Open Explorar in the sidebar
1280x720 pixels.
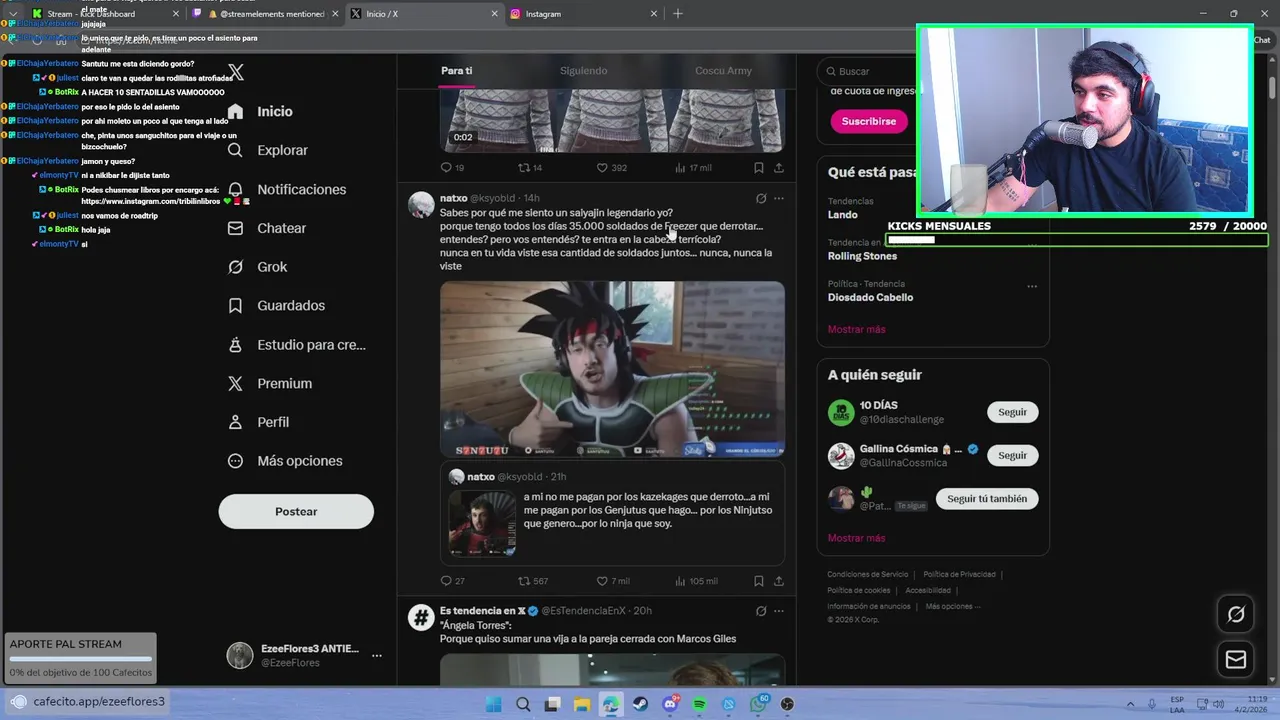(x=267, y=150)
